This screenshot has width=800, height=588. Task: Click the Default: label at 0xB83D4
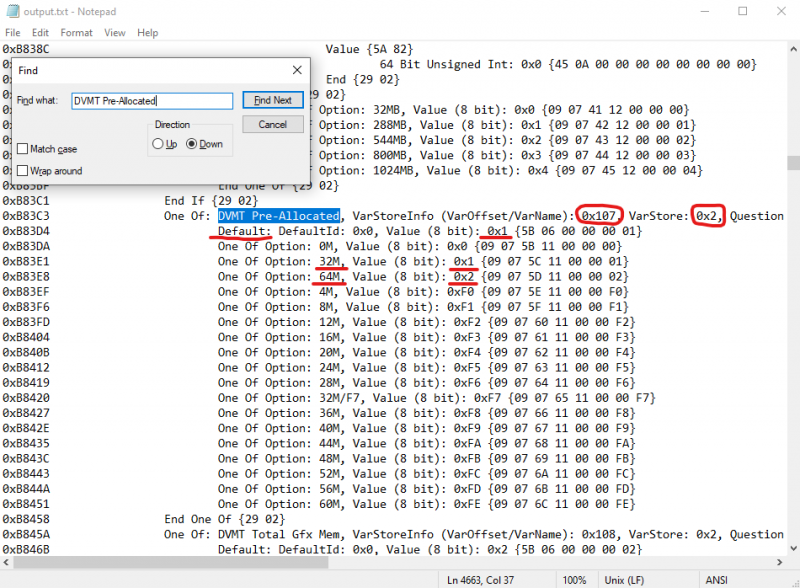(245, 231)
